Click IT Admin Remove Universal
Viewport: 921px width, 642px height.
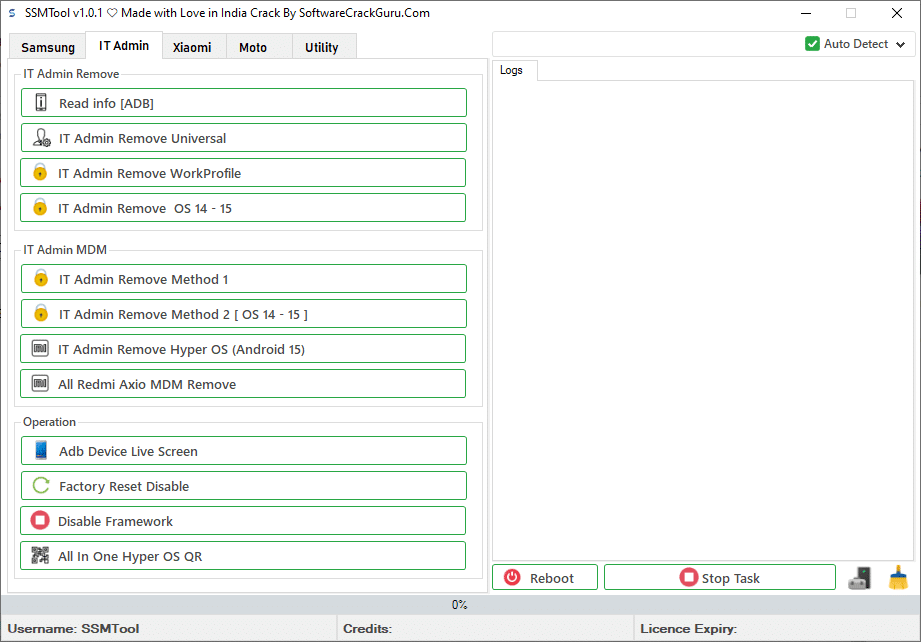[x=242, y=137]
